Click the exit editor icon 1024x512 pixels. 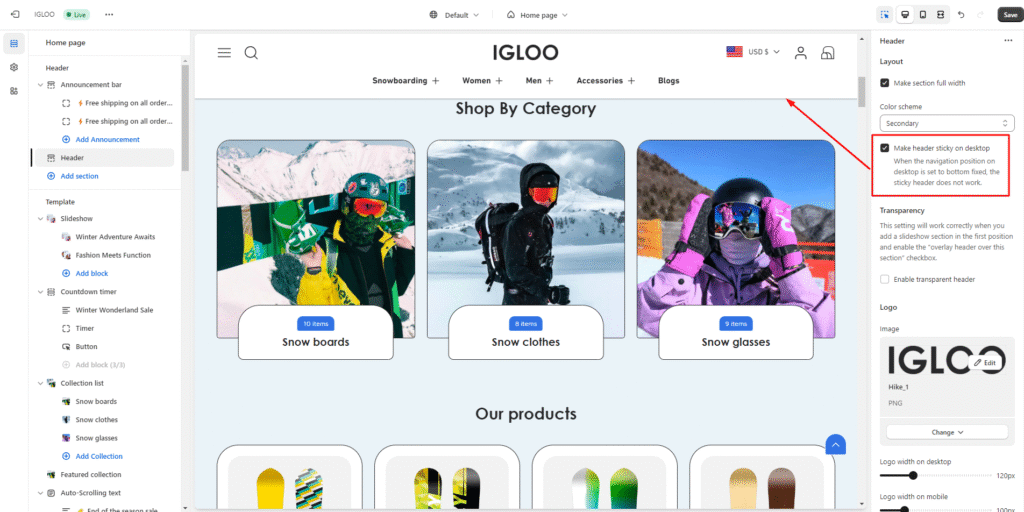(15, 14)
